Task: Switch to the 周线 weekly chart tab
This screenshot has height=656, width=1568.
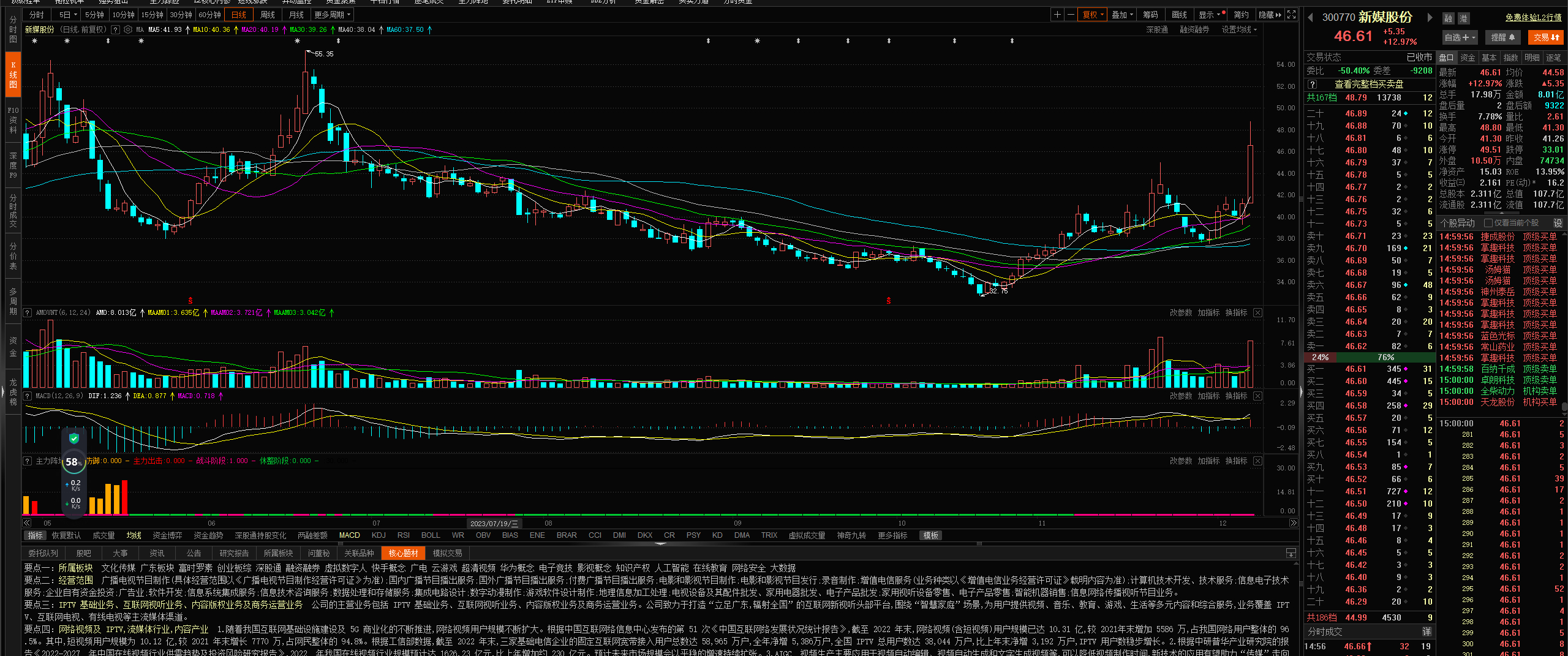Action: point(268,15)
